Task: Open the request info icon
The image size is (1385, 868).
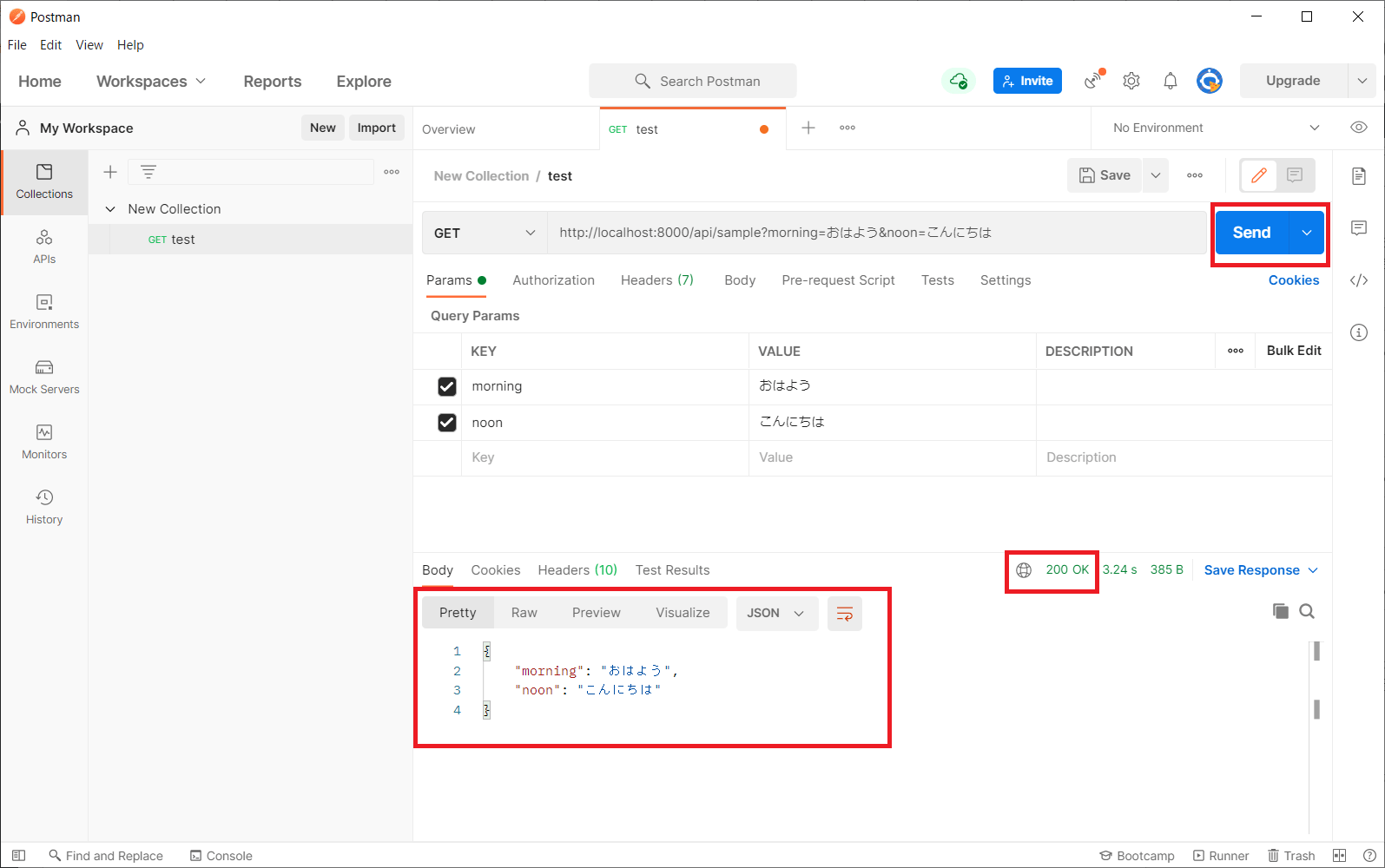Action: pos(1359,332)
